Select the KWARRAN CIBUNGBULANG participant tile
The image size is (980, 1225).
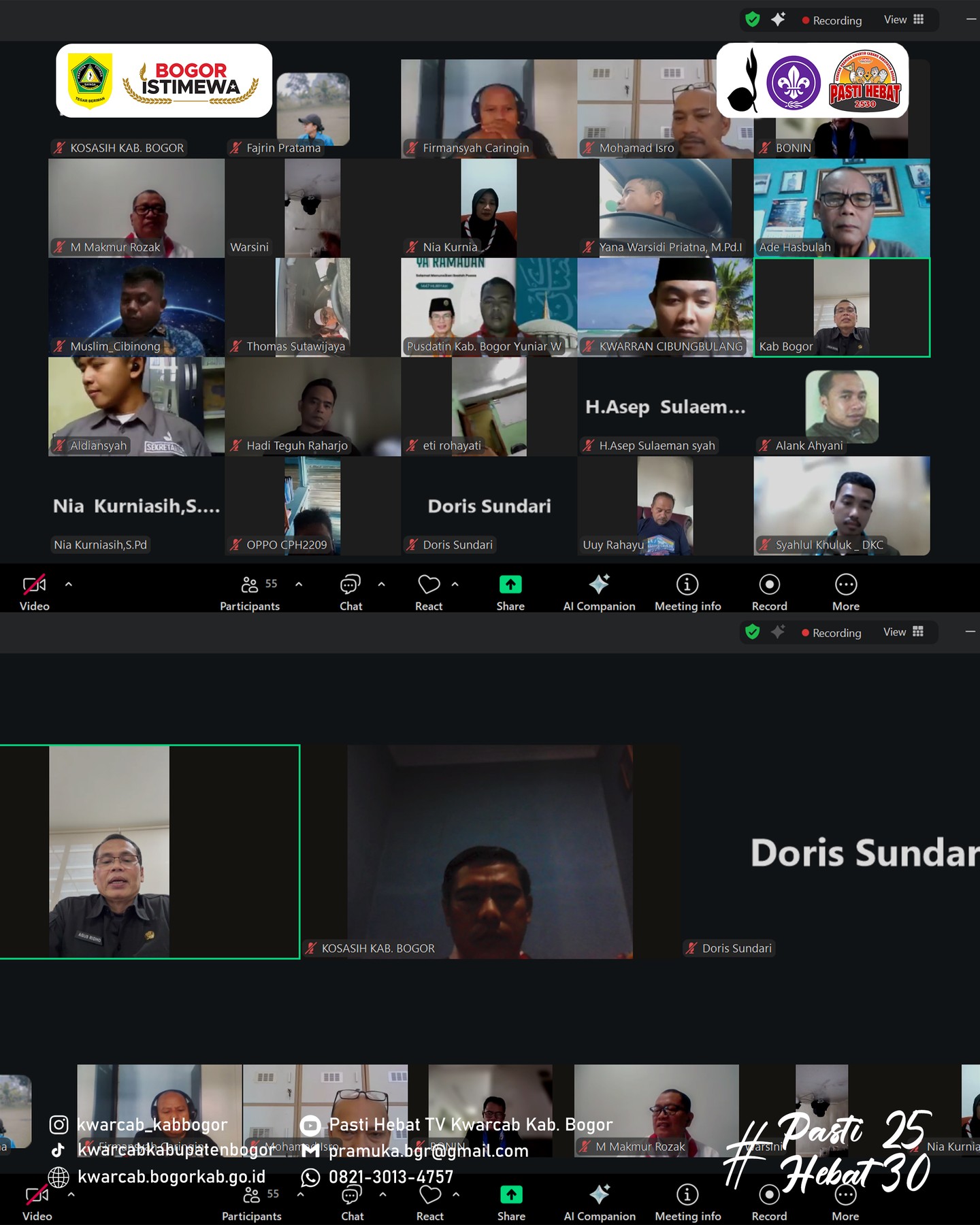pos(665,307)
